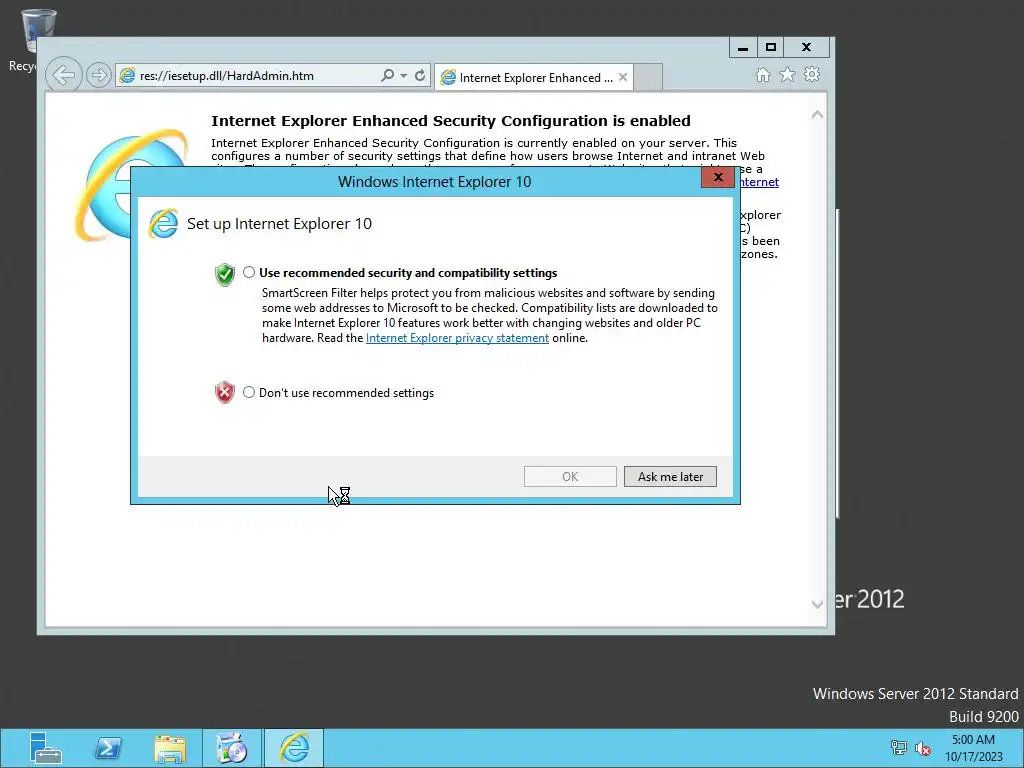Viewport: 1024px width, 768px height.
Task: Close the Internet Explorer Enhanced tab
Action: 623,77
